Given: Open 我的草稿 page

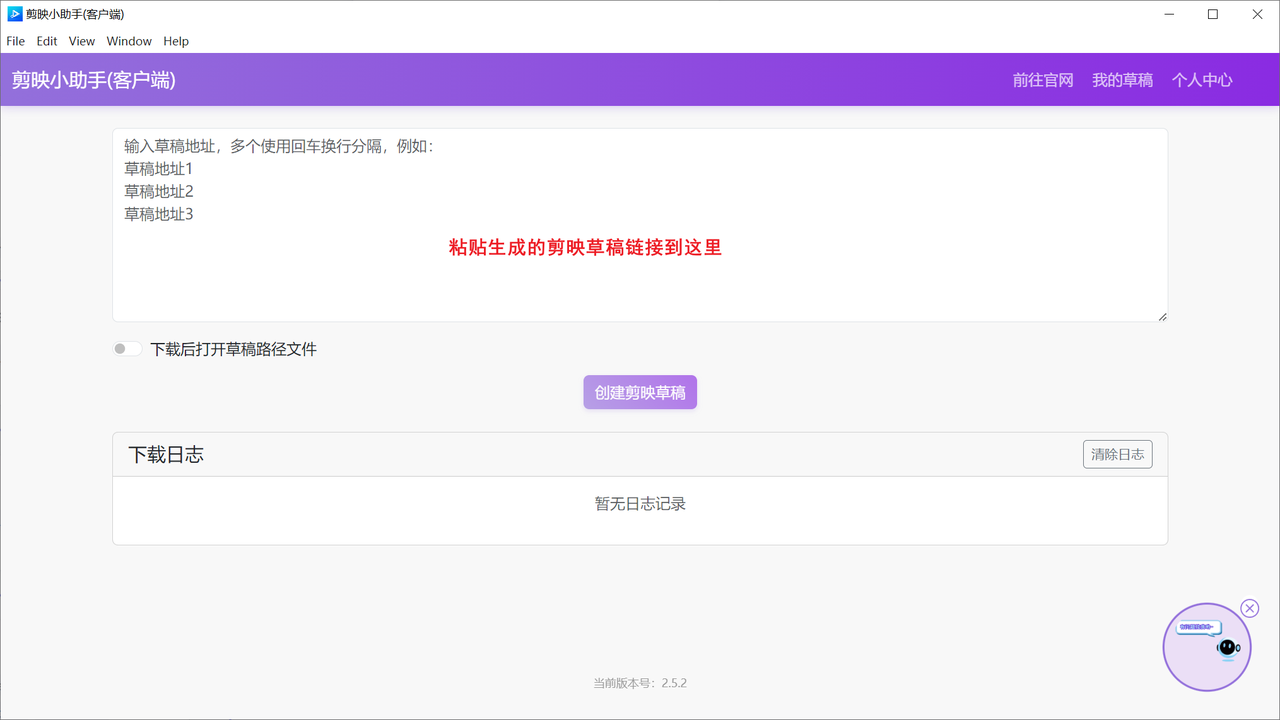Looking at the screenshot, I should [x=1122, y=80].
